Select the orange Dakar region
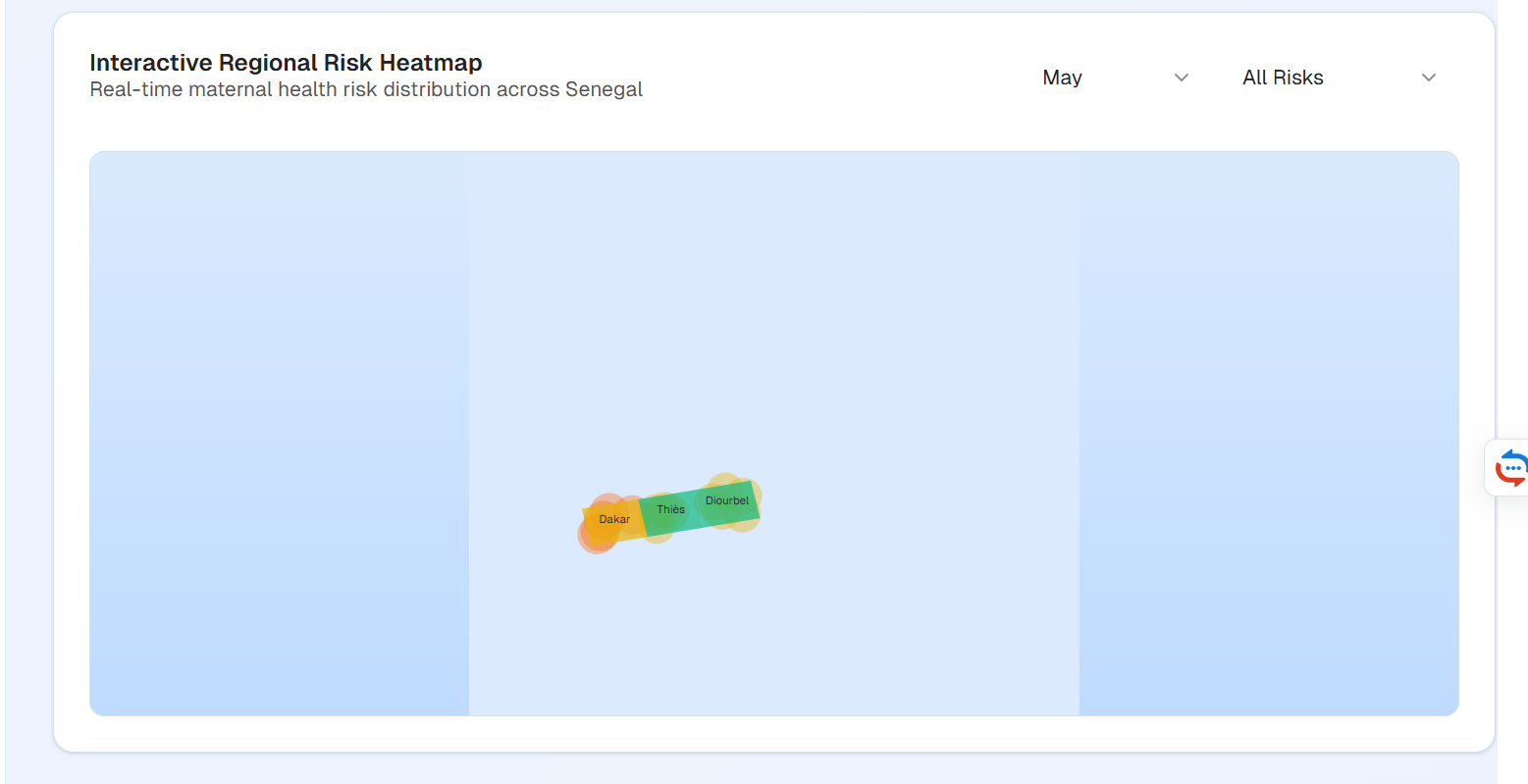Viewport: 1528px width, 784px height. 613,521
